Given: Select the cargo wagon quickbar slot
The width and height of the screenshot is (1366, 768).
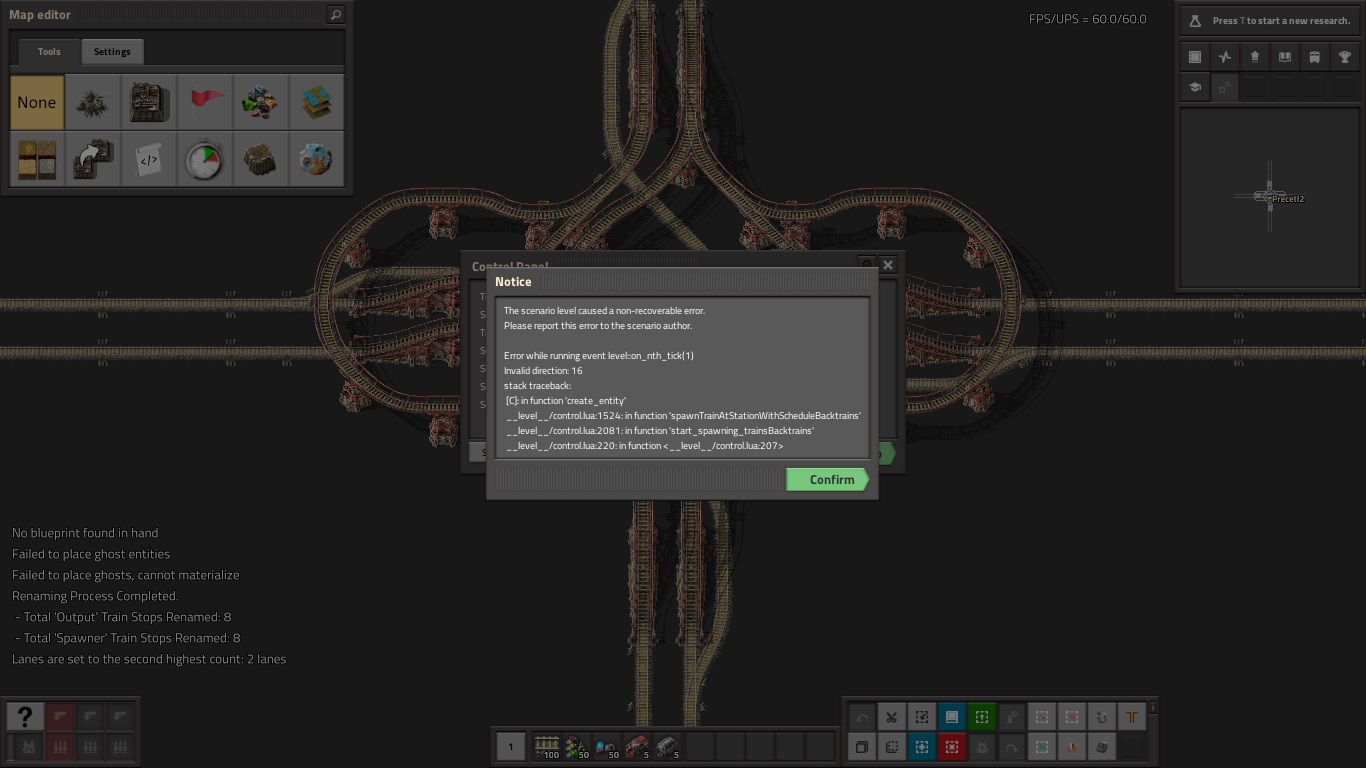Looking at the screenshot, I should coord(667,746).
